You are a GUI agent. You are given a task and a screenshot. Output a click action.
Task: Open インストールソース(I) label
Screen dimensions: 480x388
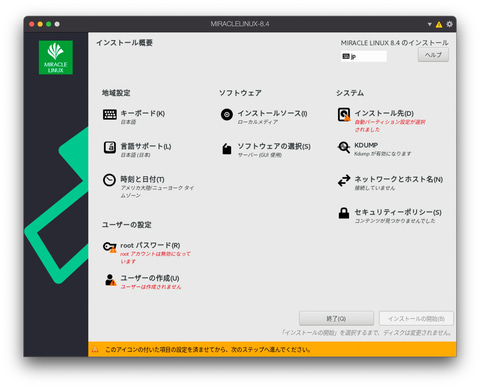(272, 113)
